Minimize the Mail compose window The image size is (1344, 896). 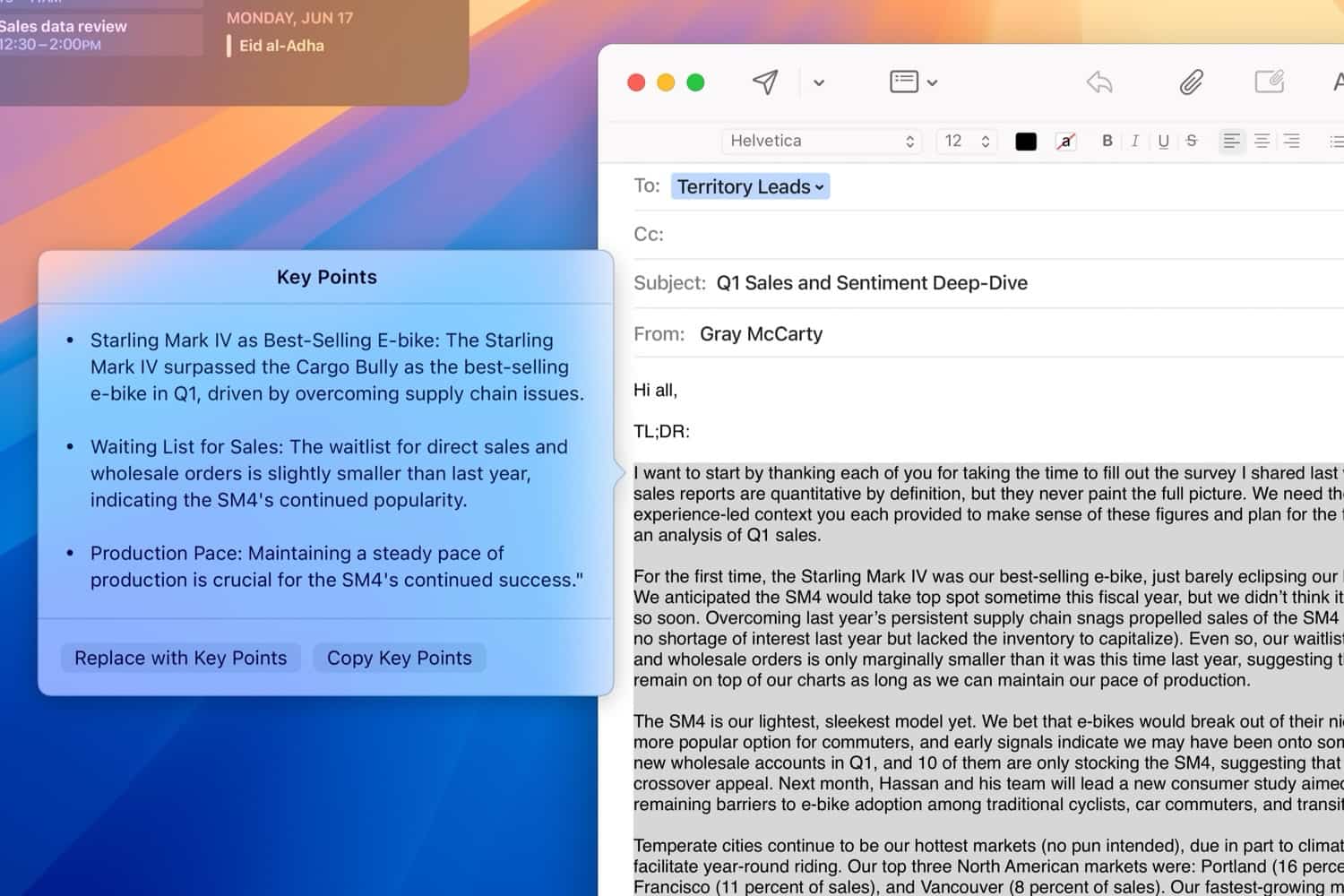coord(666,82)
